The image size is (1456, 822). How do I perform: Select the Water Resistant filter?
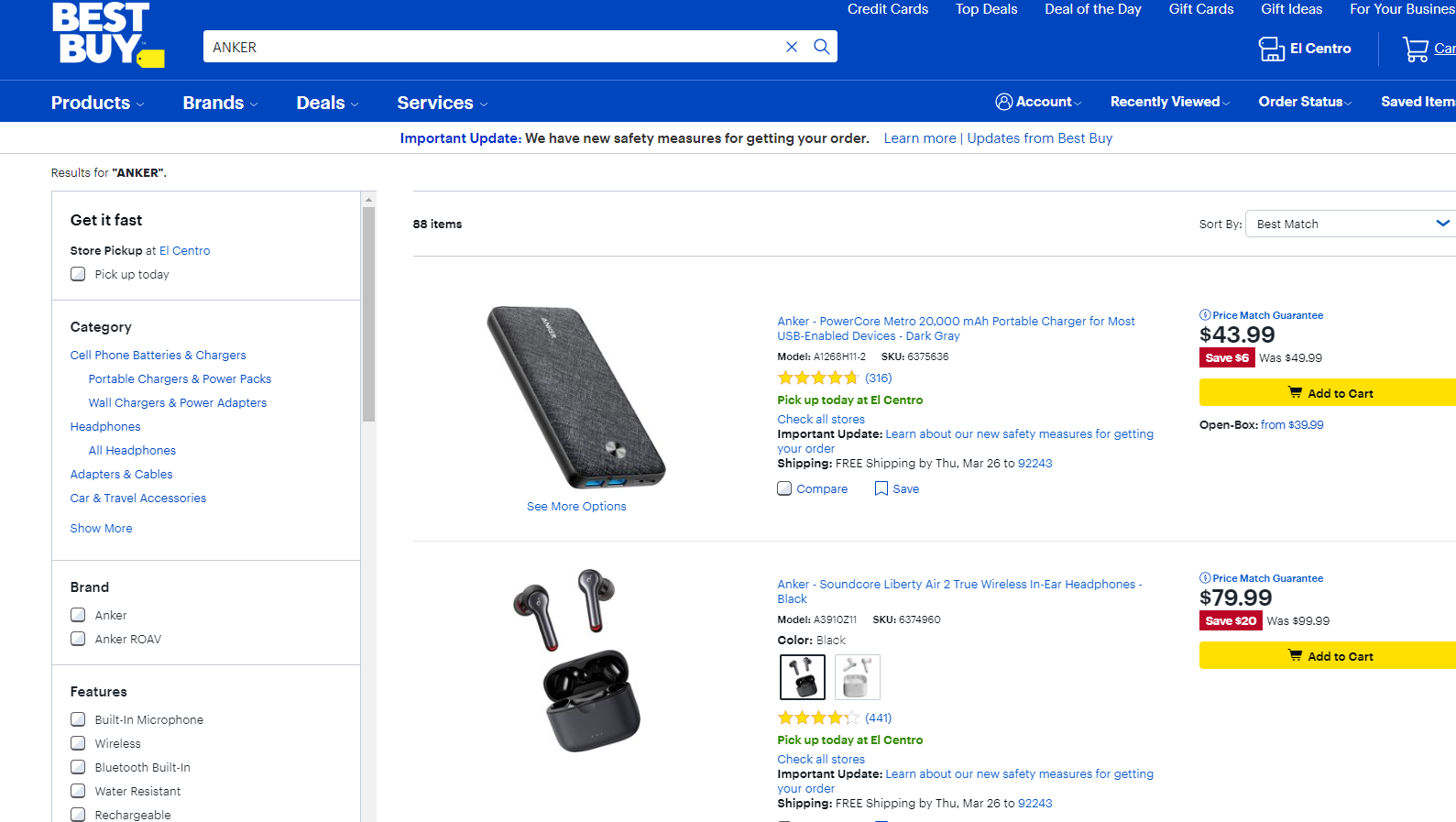78,791
